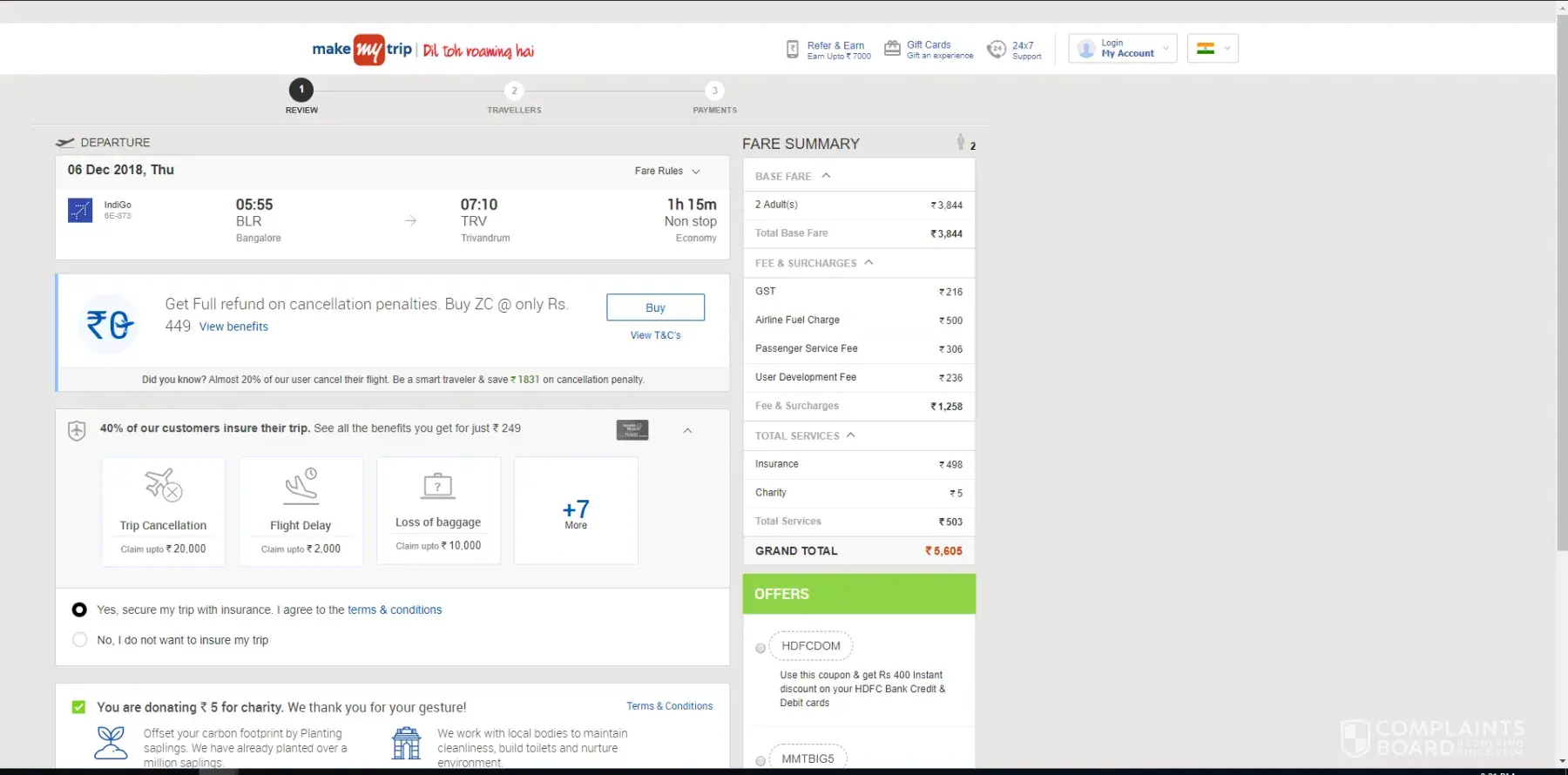Open the Login My Account dropdown
This screenshot has height=775, width=1568.
pos(1123,49)
